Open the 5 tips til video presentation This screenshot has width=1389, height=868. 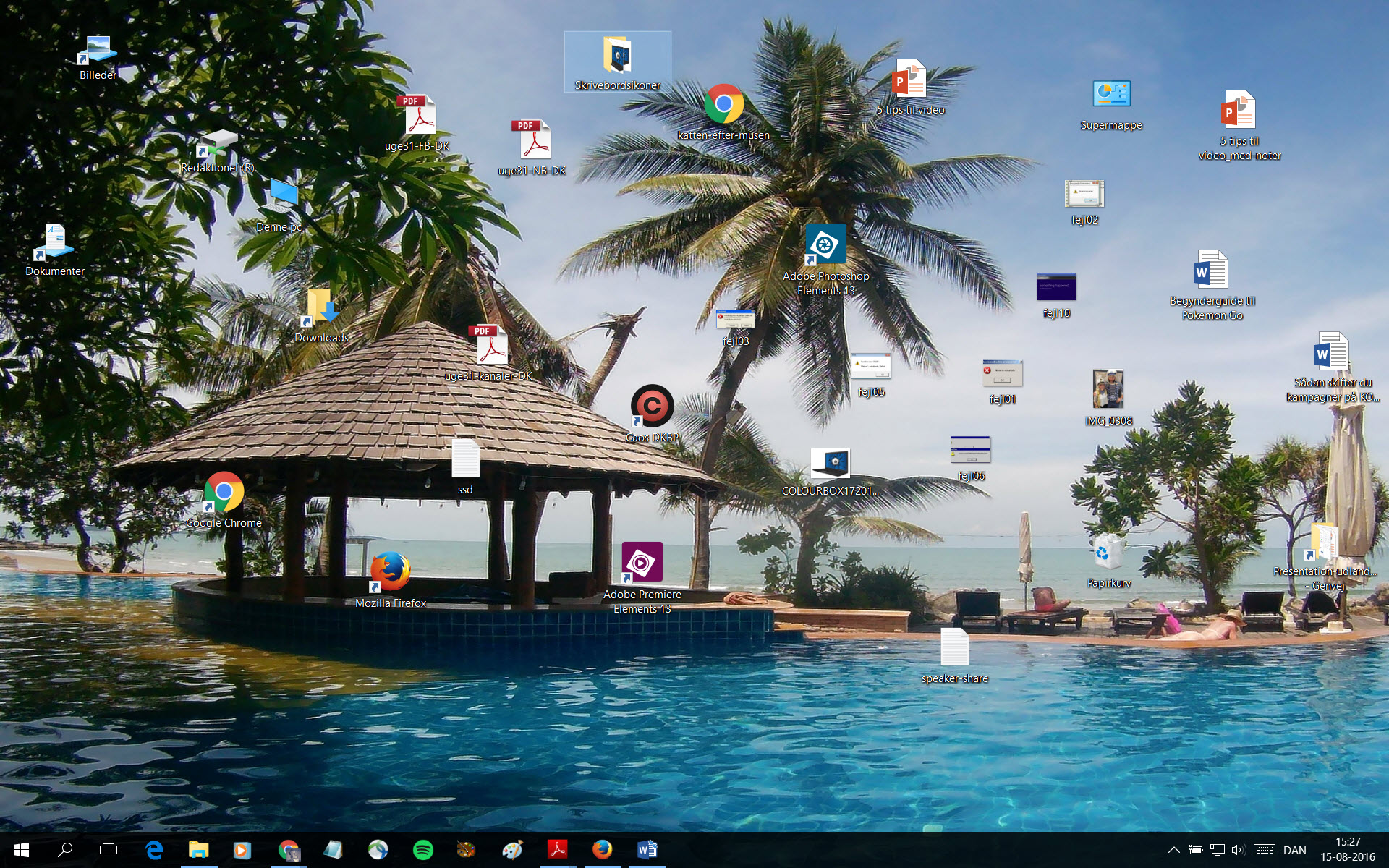tap(909, 80)
